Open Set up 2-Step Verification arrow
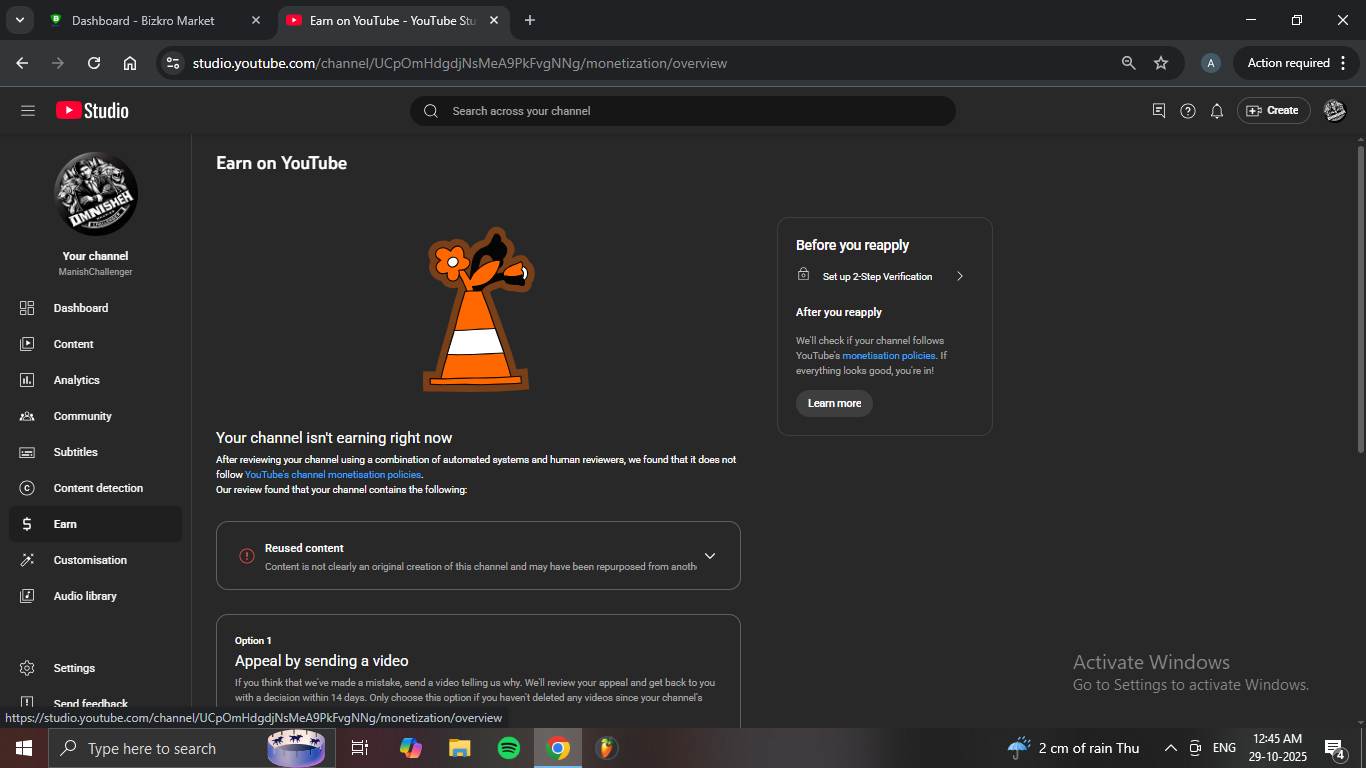 [x=959, y=276]
